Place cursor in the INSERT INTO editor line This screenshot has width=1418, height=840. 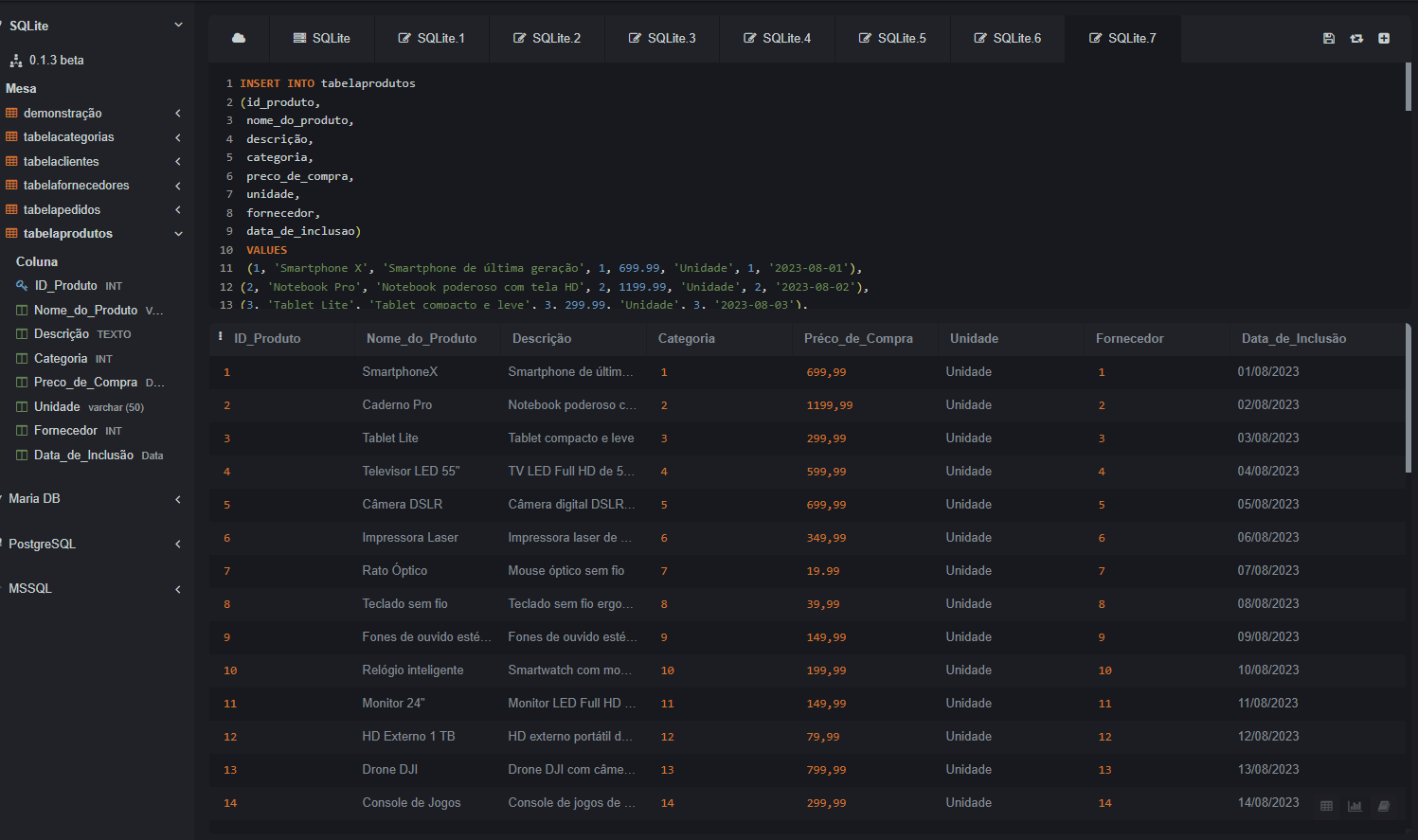coord(328,83)
